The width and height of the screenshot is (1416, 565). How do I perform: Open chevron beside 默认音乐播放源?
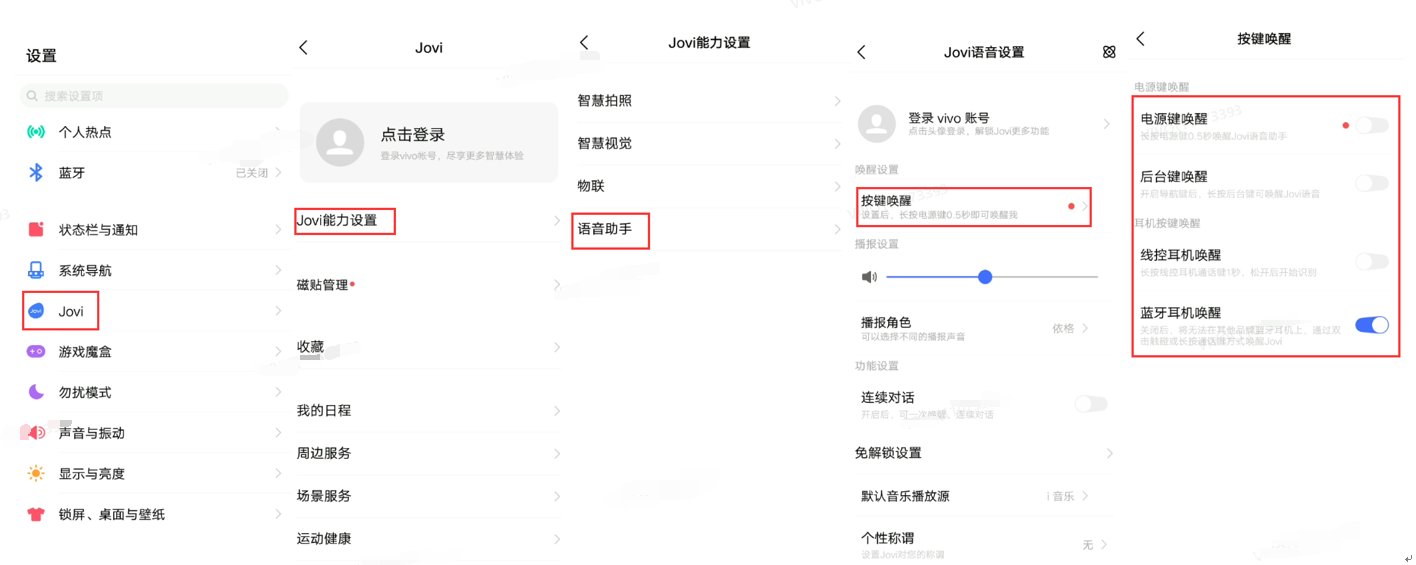click(1085, 496)
